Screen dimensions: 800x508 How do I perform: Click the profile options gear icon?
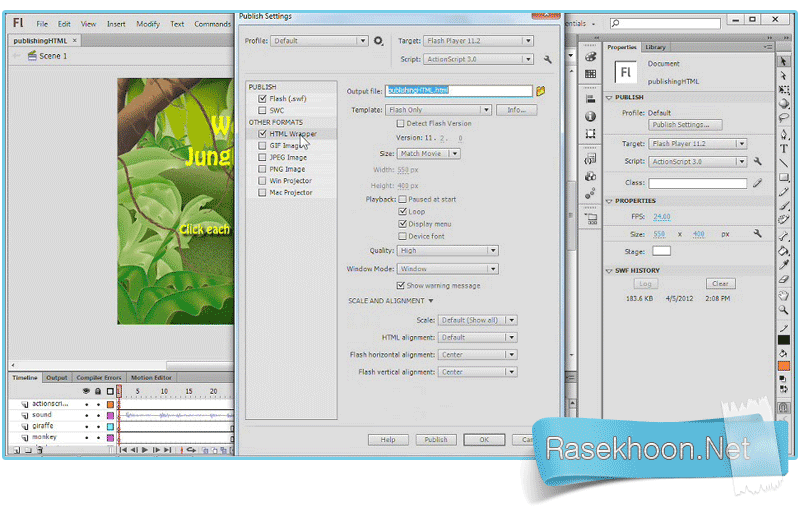(x=378, y=41)
